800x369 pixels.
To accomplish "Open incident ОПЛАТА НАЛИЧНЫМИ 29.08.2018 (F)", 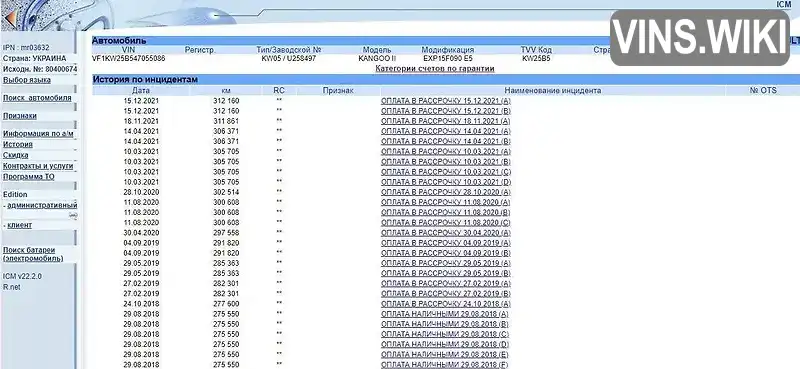I will click(x=444, y=364).
